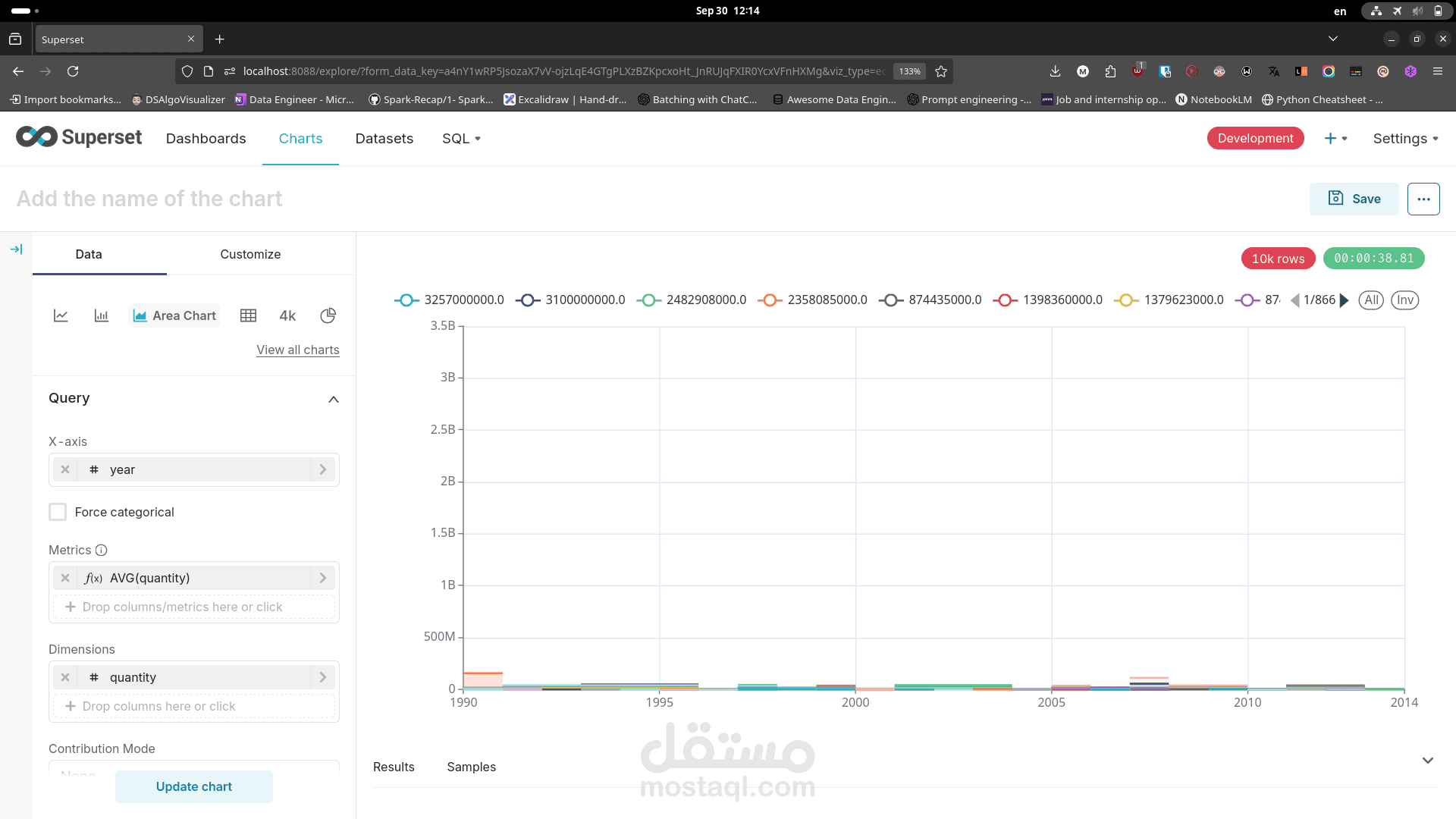Image resolution: width=1456 pixels, height=819 pixels.
Task: Select the Area Chart type
Action: pos(174,315)
